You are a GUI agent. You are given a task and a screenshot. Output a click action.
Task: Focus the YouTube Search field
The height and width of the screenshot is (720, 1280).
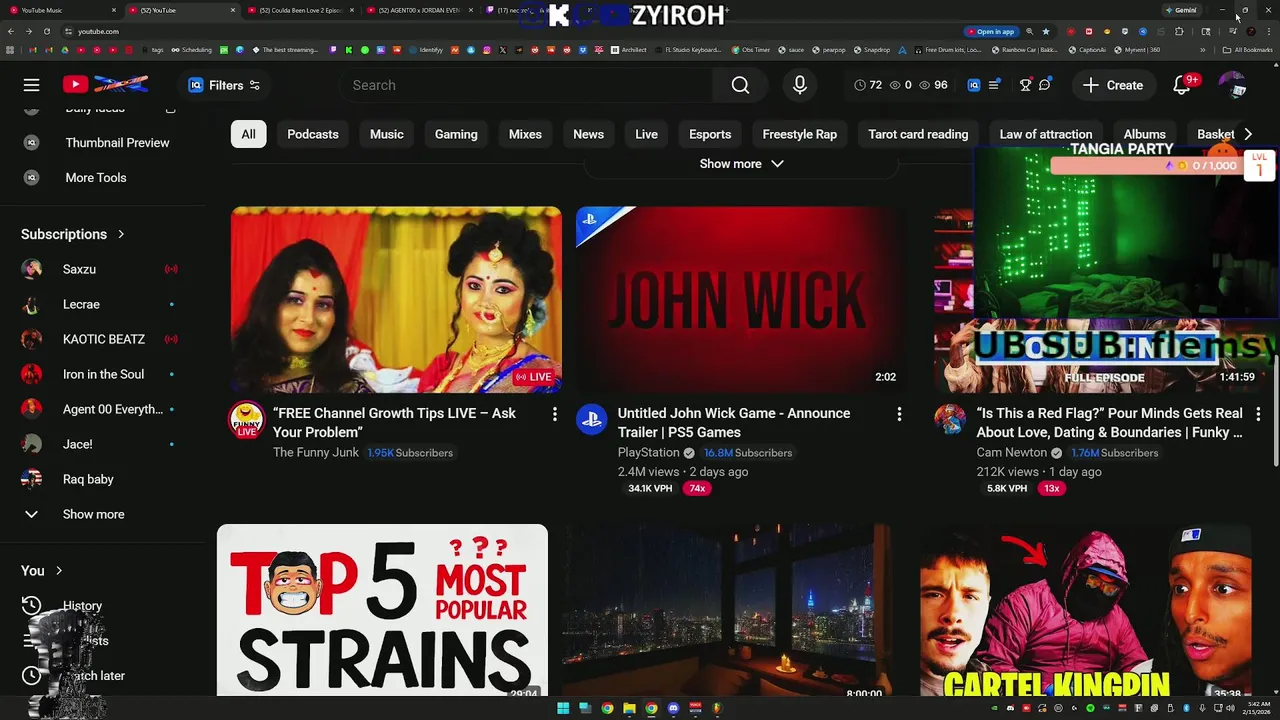tap(525, 85)
